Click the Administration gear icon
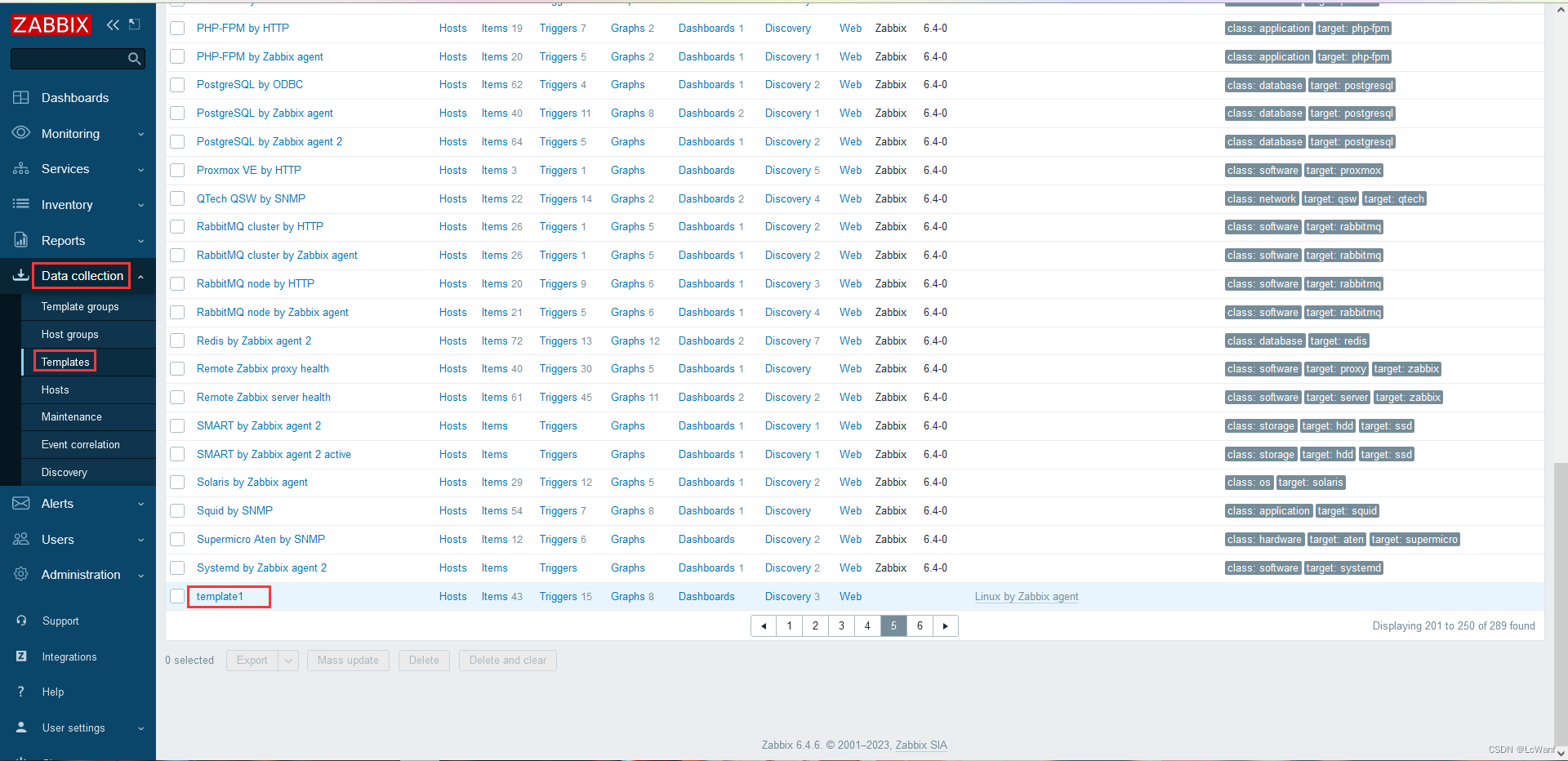The height and width of the screenshot is (761, 1568). [x=21, y=574]
